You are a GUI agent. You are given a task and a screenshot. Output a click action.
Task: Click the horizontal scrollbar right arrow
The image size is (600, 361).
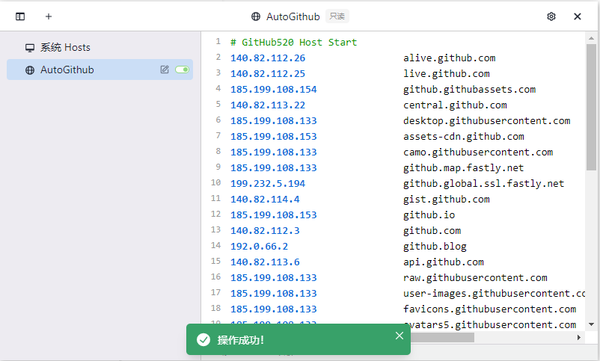(x=579, y=337)
